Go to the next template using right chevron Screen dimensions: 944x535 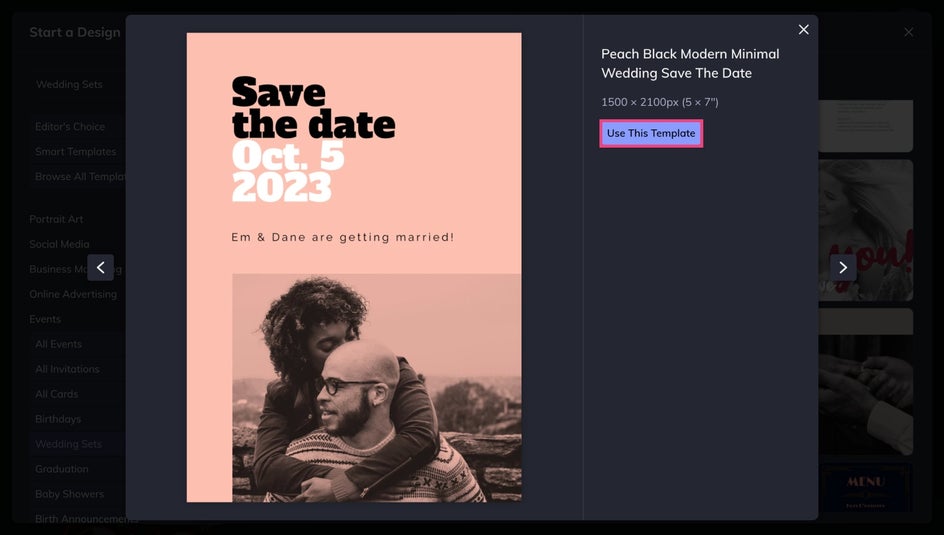843,267
